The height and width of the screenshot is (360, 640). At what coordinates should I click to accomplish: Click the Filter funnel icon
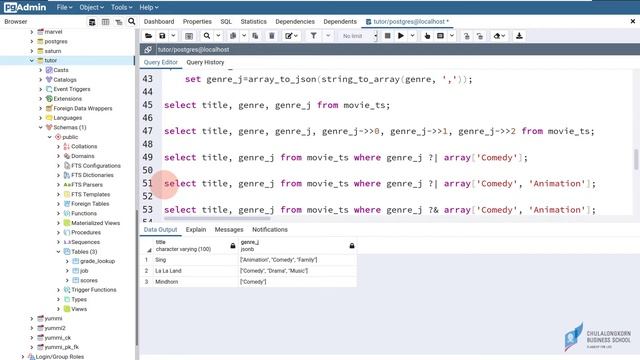pos(313,36)
